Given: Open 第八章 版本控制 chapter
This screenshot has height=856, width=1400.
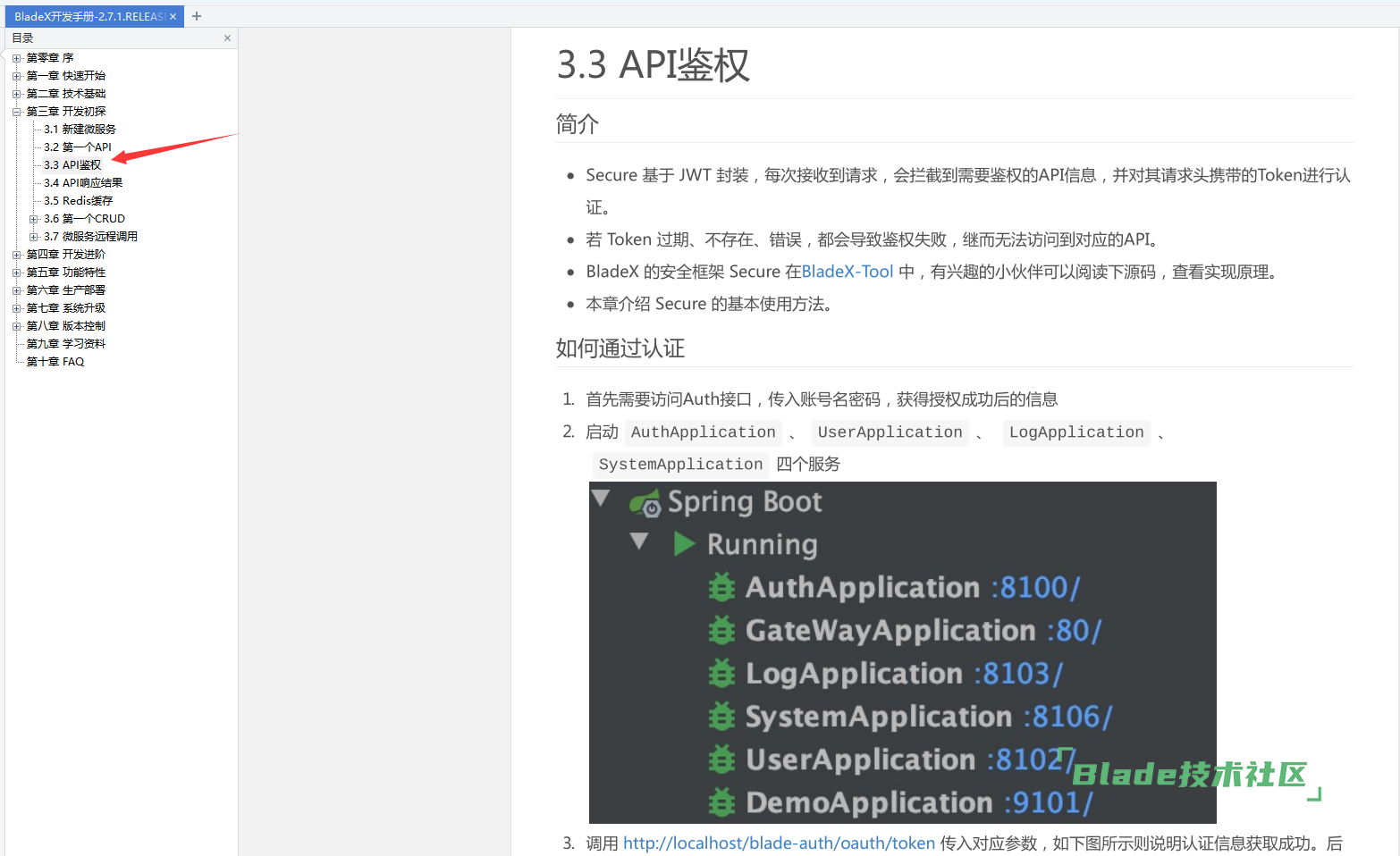Looking at the screenshot, I should [66, 326].
